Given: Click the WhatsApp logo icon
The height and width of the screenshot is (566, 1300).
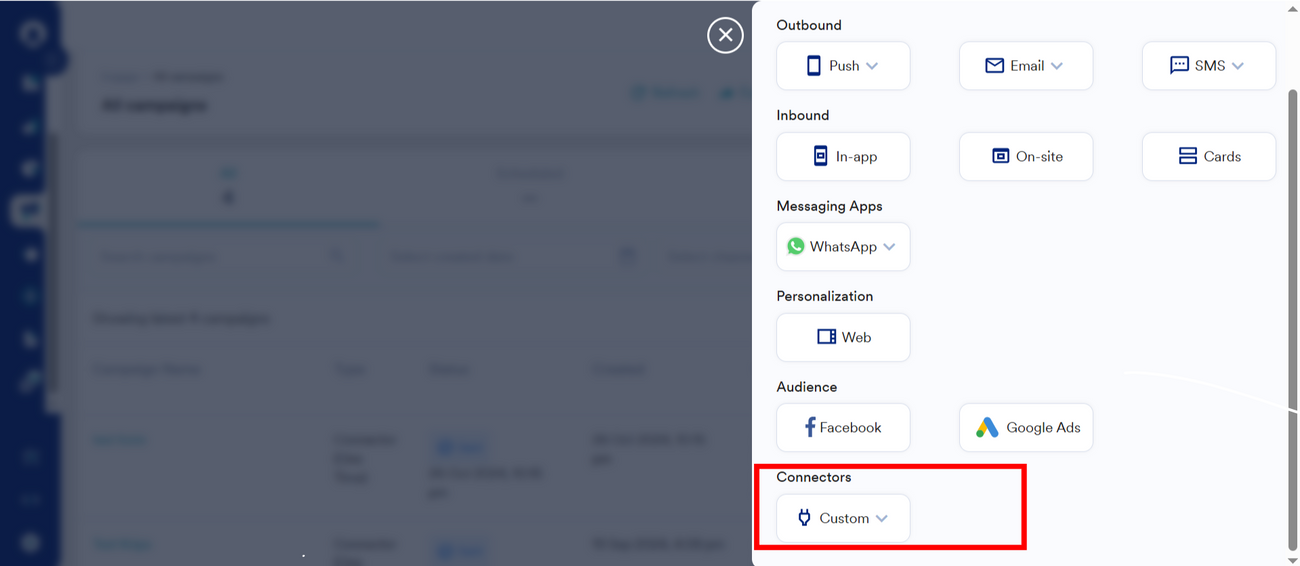Looking at the screenshot, I should [796, 247].
